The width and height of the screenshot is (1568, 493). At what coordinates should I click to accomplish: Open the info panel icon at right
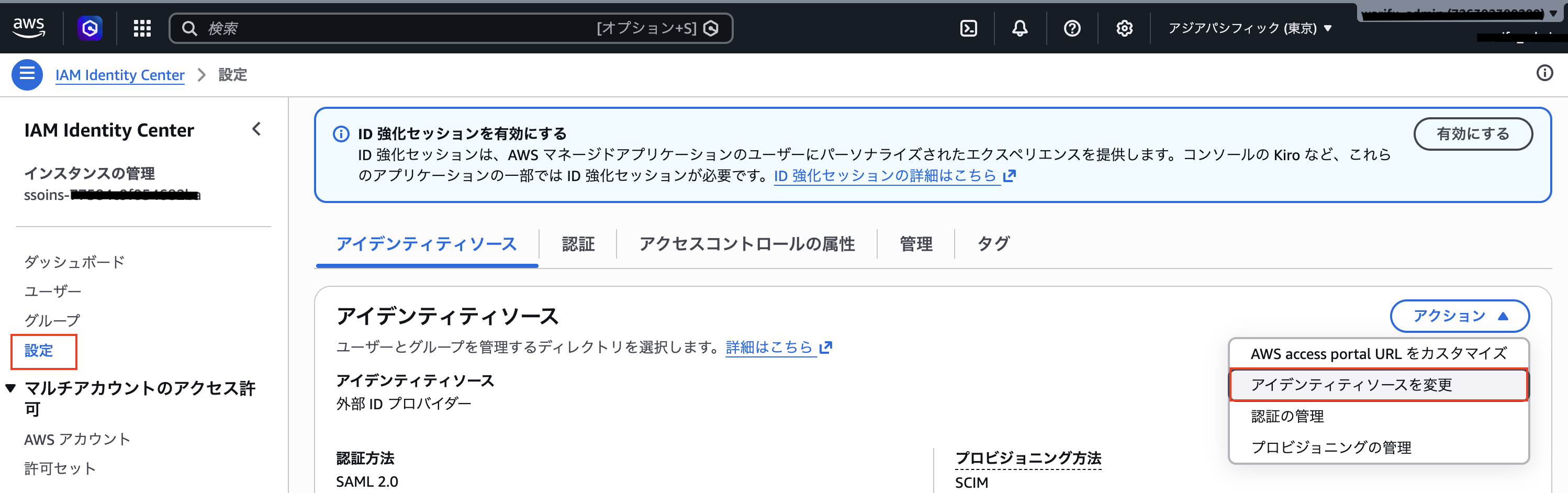coord(1545,73)
